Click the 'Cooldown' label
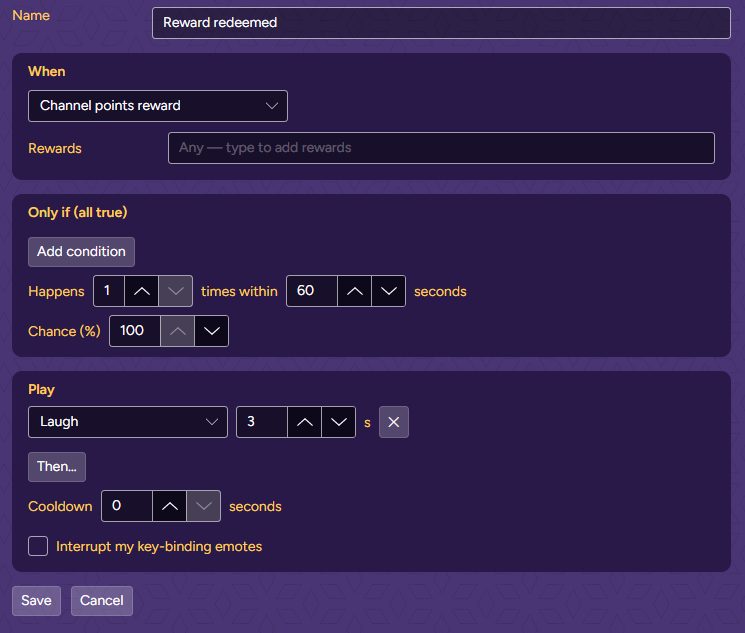745x633 pixels. (60, 506)
